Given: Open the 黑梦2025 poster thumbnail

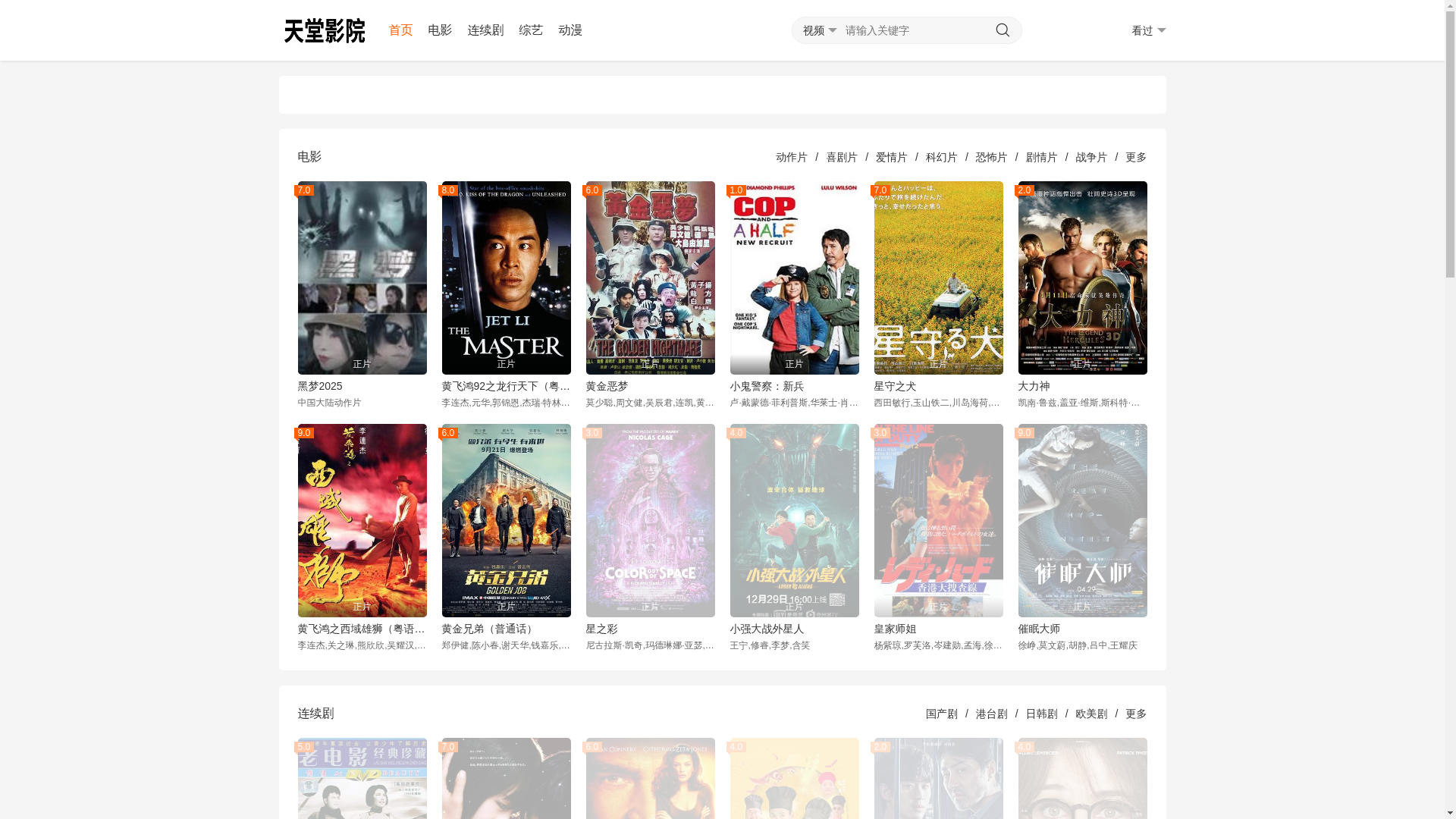Looking at the screenshot, I should click(362, 278).
